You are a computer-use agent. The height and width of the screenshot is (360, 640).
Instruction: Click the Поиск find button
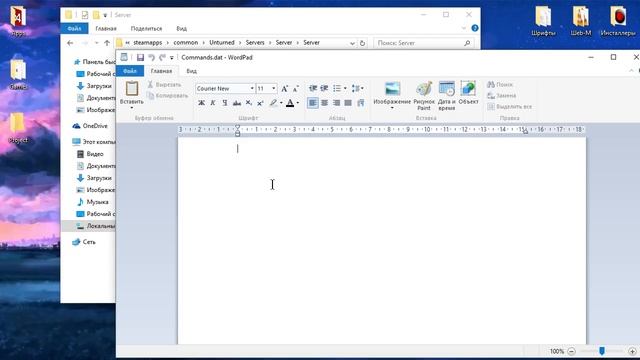pyautogui.click(x=500, y=84)
